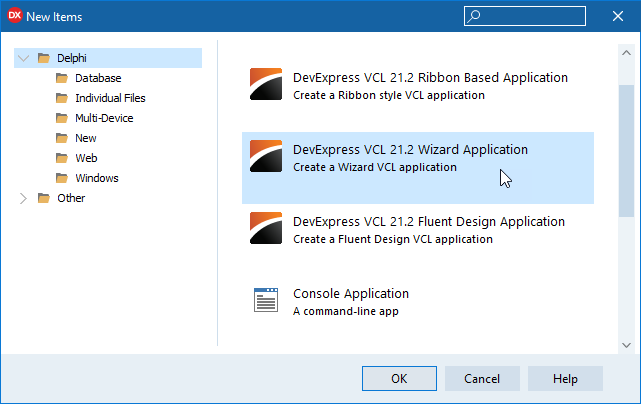Click 'Create a Ribbon style VCL application' text
641x404 pixels.
[389, 95]
